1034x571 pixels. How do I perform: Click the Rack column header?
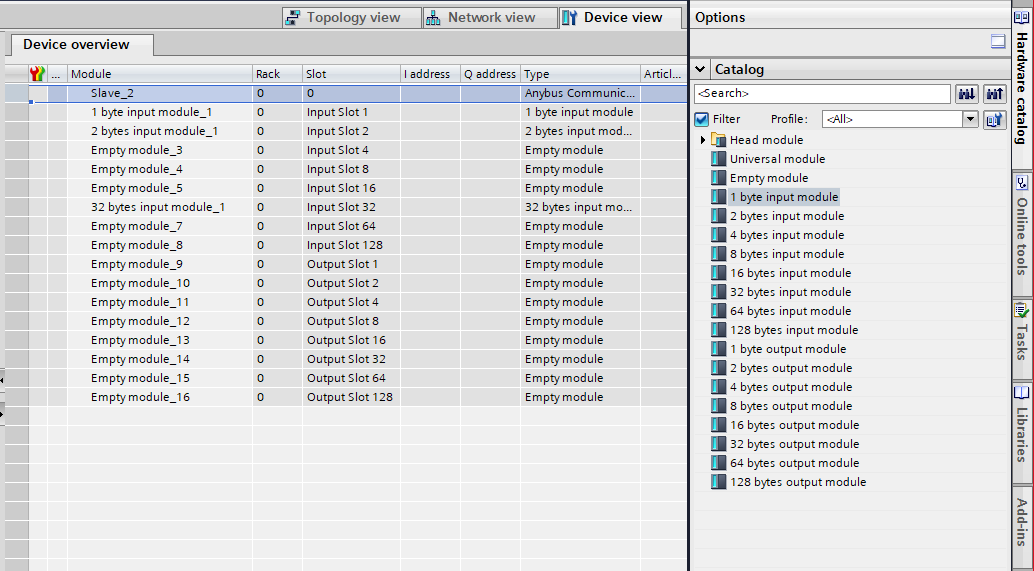click(x=278, y=74)
